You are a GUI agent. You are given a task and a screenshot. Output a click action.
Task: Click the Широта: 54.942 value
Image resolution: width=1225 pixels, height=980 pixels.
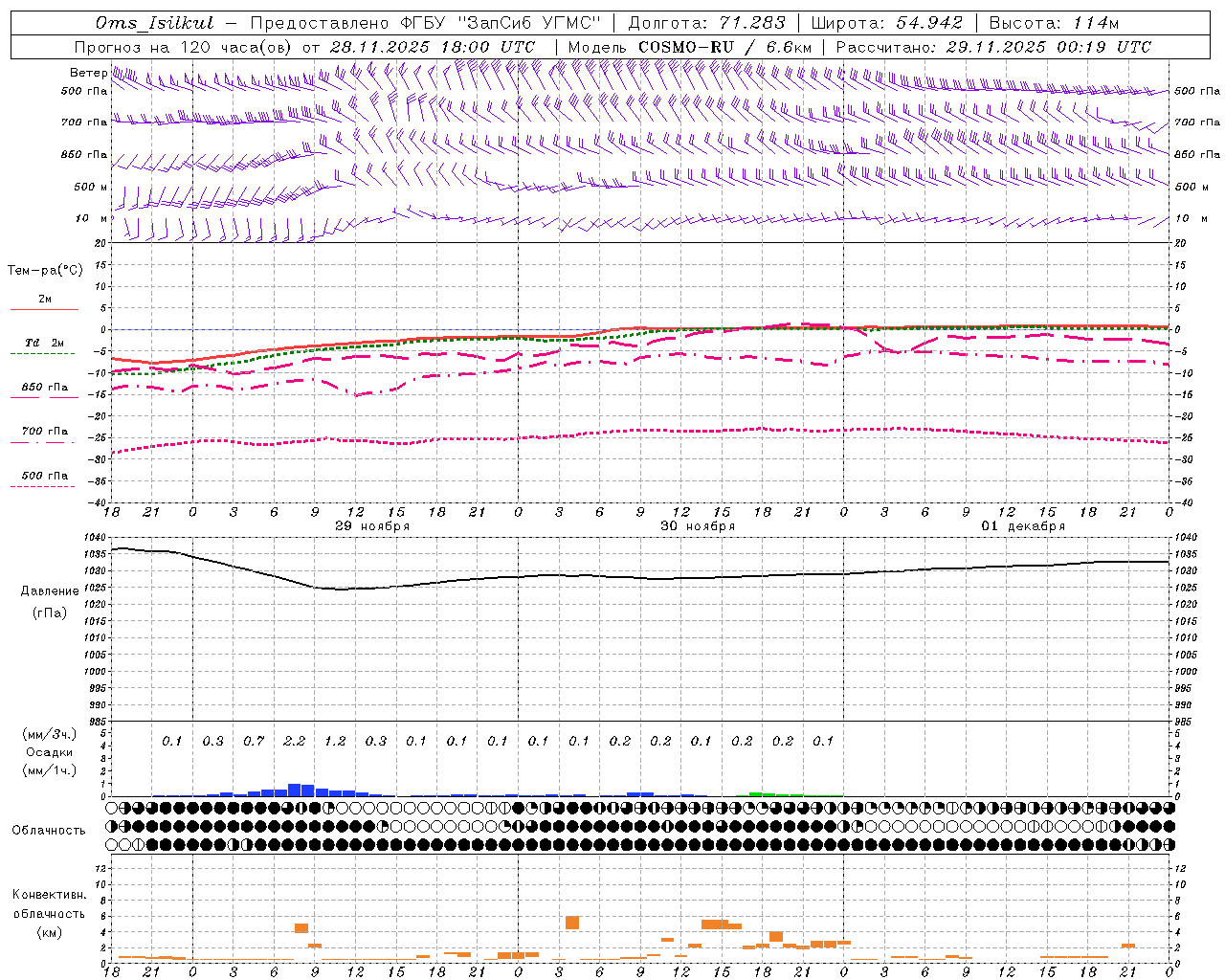coord(887,23)
